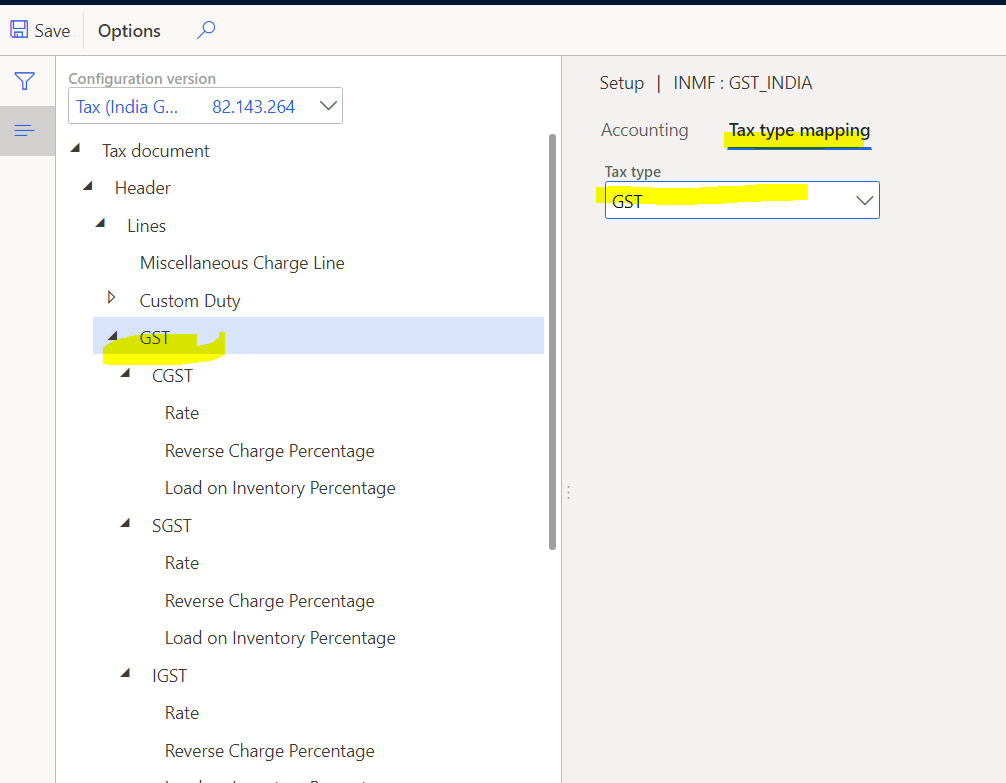The image size is (1006, 783).
Task: Click the Save icon in the toolbar
Action: [x=18, y=29]
